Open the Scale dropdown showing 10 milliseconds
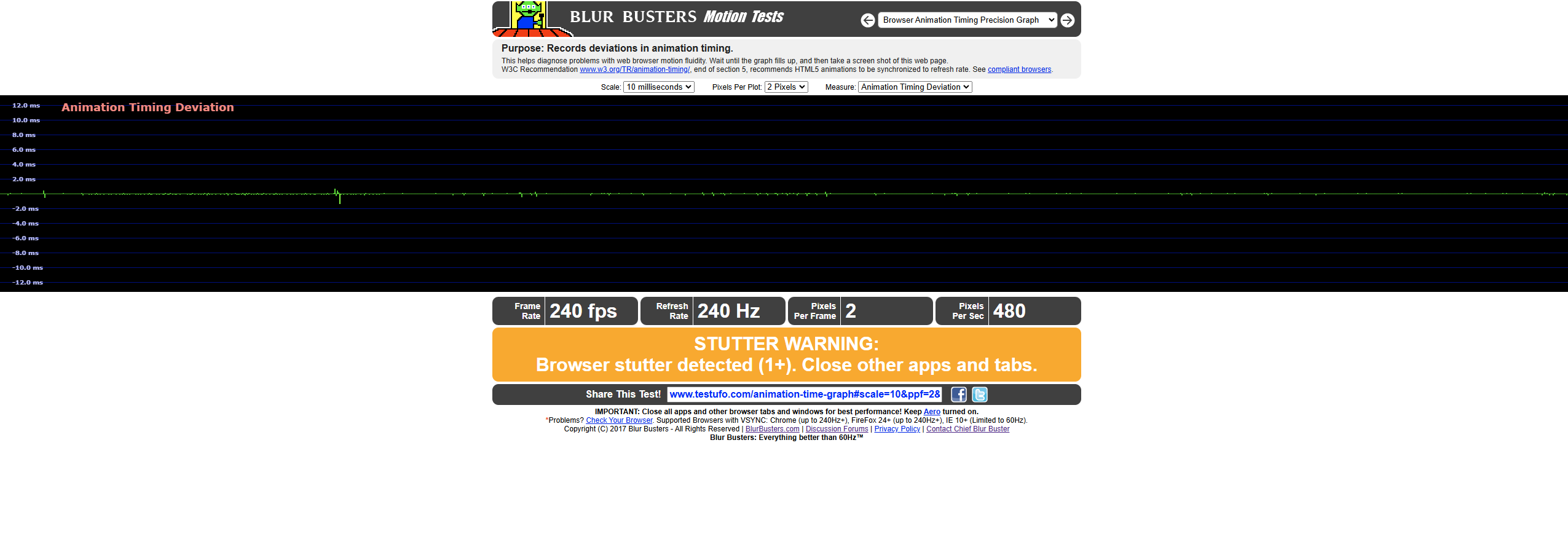1568x550 pixels. click(659, 87)
